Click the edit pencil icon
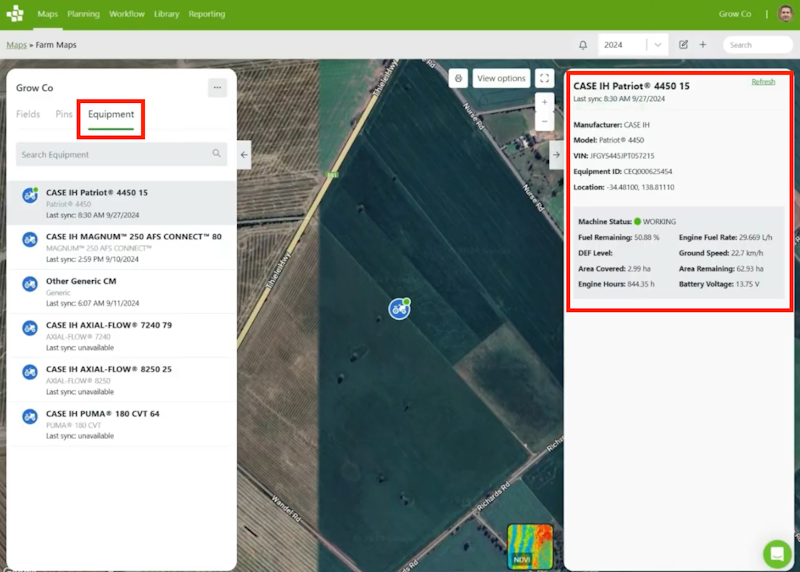 coord(683,45)
